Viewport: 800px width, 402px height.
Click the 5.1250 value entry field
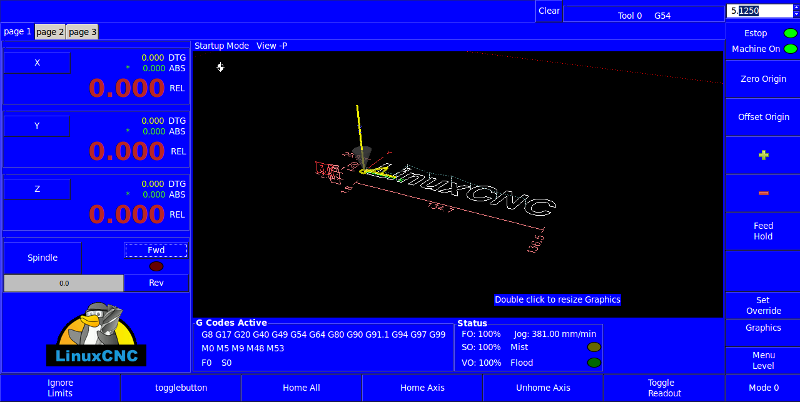click(x=759, y=11)
